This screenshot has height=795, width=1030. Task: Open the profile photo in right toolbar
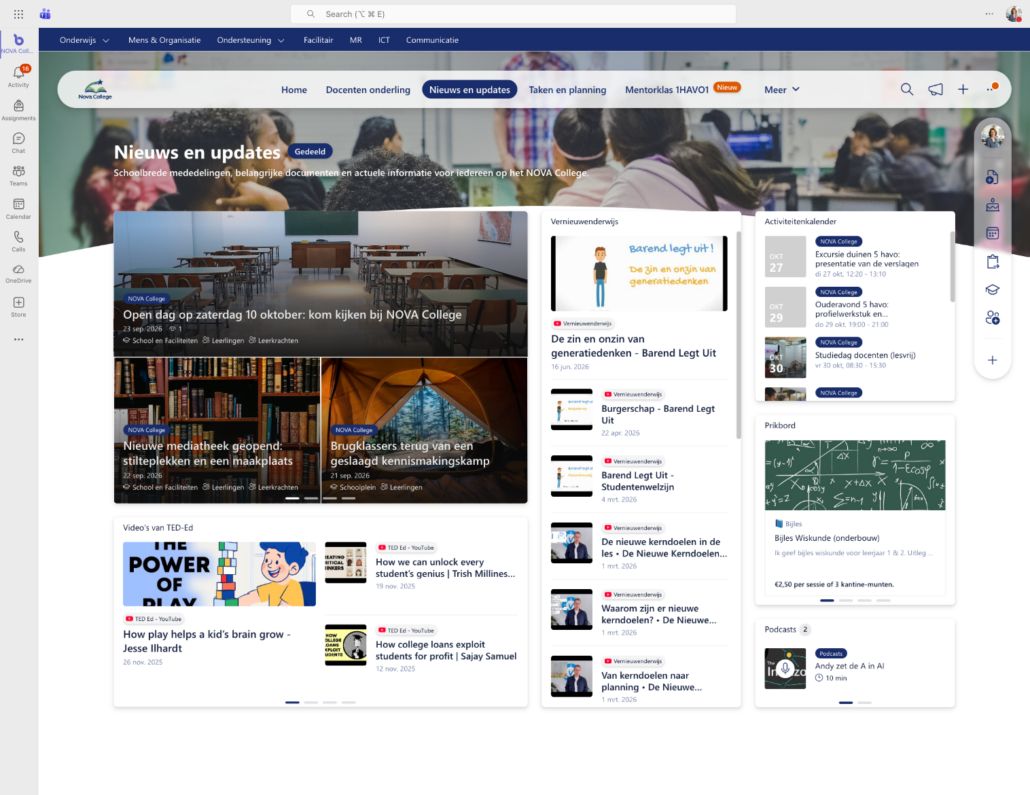pos(993,136)
